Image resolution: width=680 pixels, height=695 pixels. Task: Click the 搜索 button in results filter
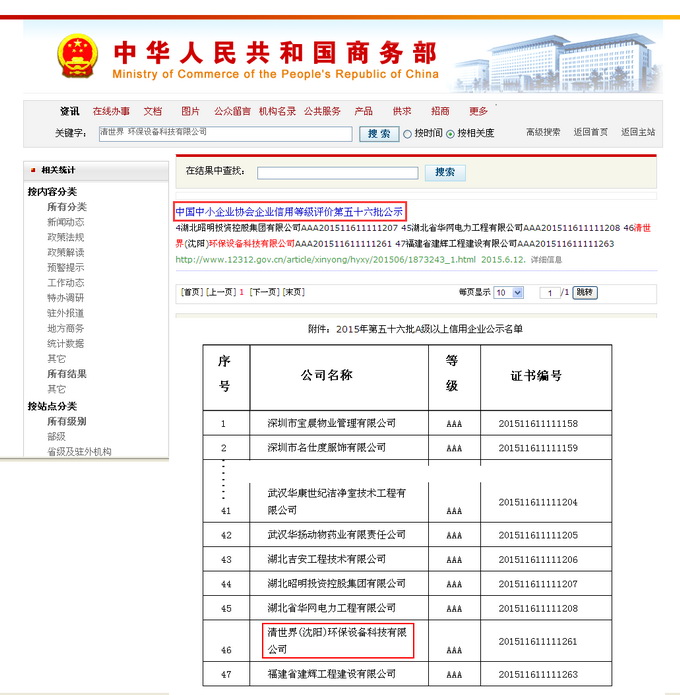[x=445, y=172]
